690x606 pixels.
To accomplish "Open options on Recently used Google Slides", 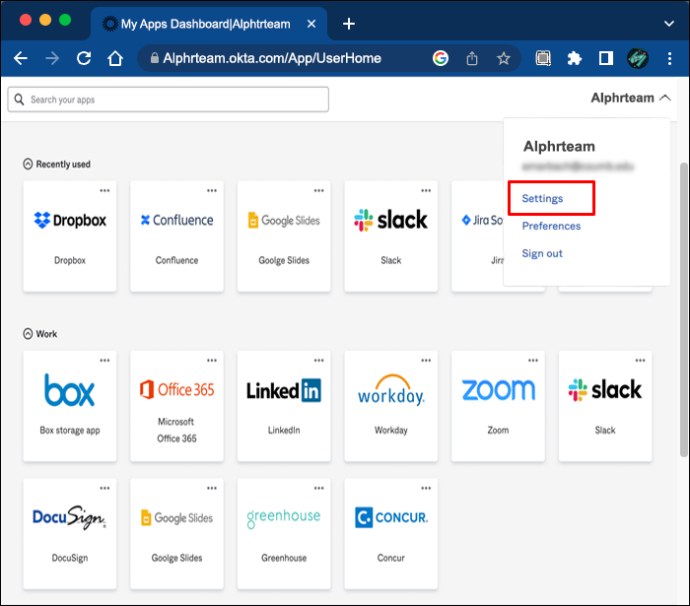I will coord(319,191).
